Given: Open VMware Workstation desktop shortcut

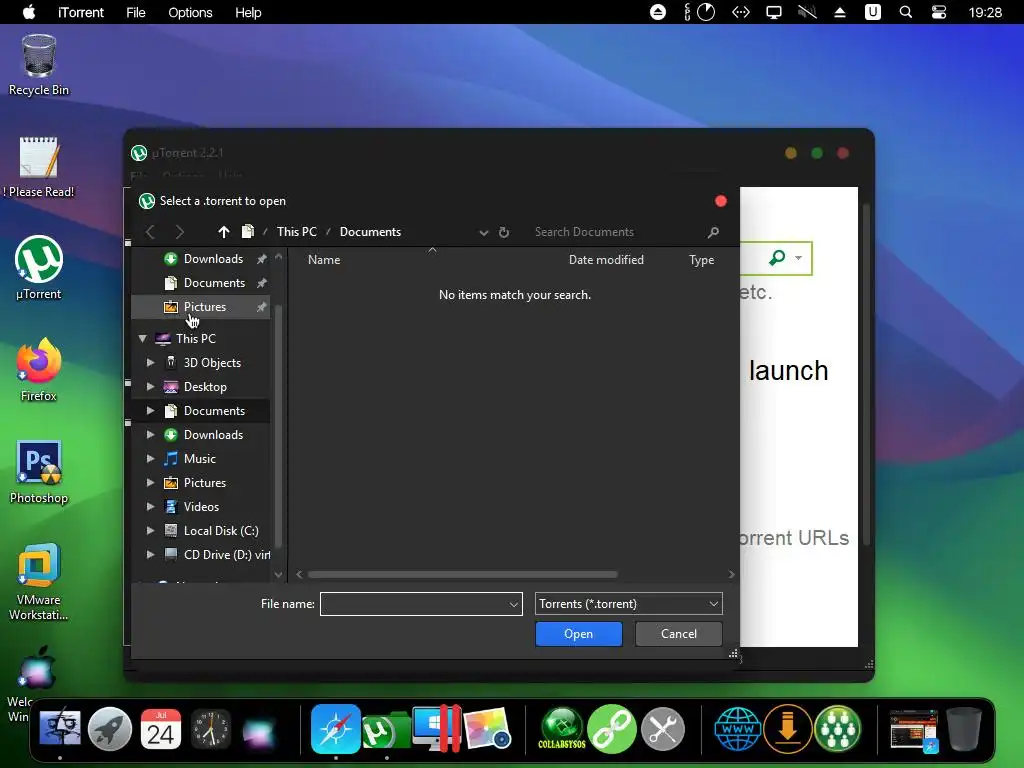Looking at the screenshot, I should point(39,581).
